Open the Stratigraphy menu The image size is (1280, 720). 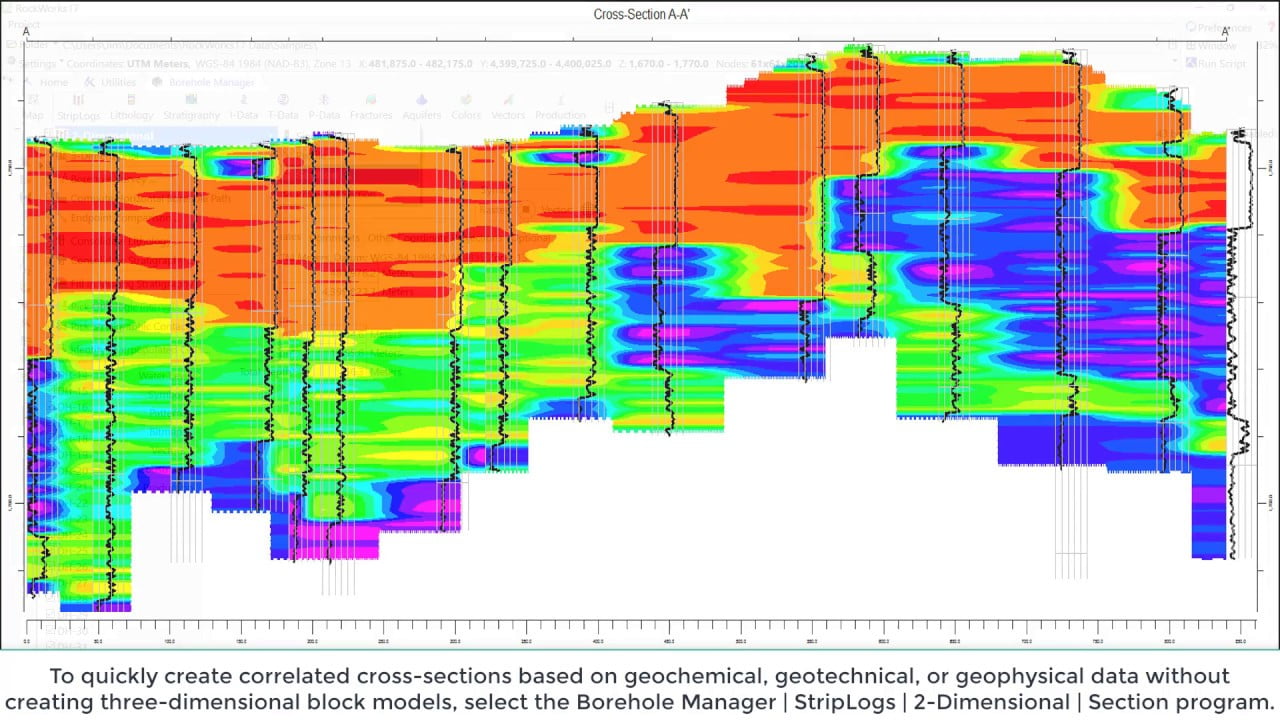(191, 107)
